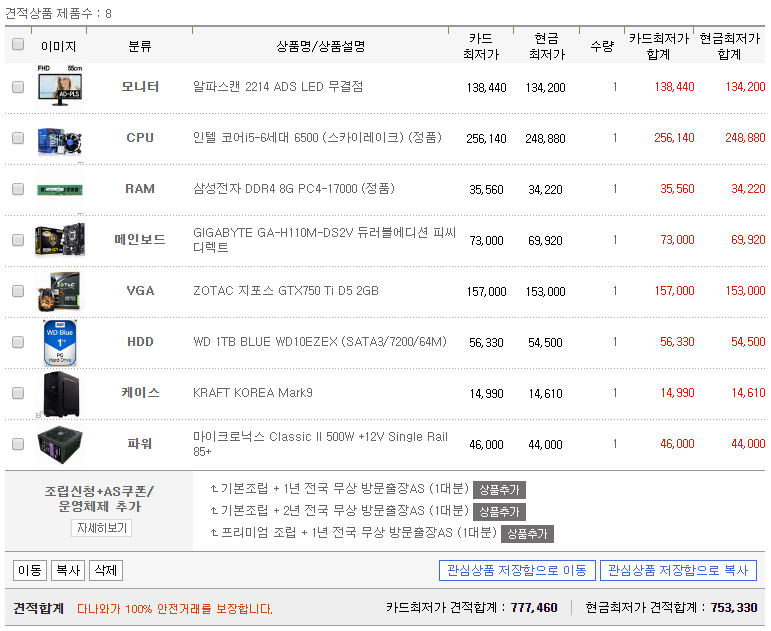Click product name 마이크로닉스 Classic II 500W

tap(320, 444)
